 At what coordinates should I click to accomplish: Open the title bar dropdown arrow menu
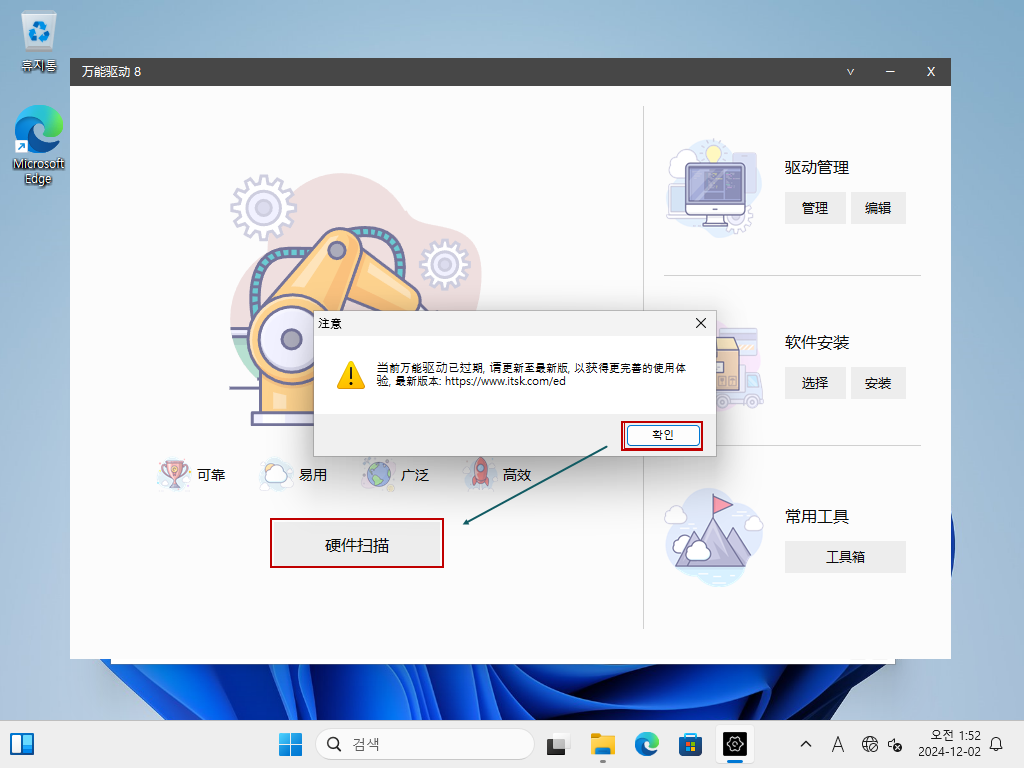[850, 72]
